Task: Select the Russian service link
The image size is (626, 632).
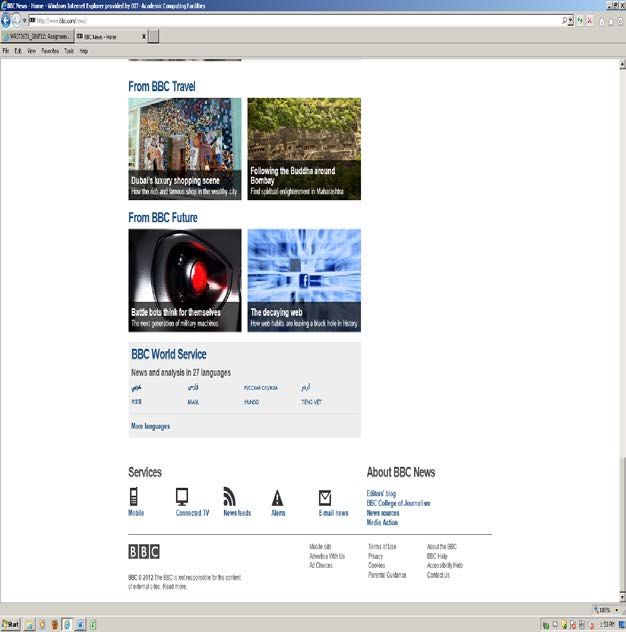Action: [260, 388]
